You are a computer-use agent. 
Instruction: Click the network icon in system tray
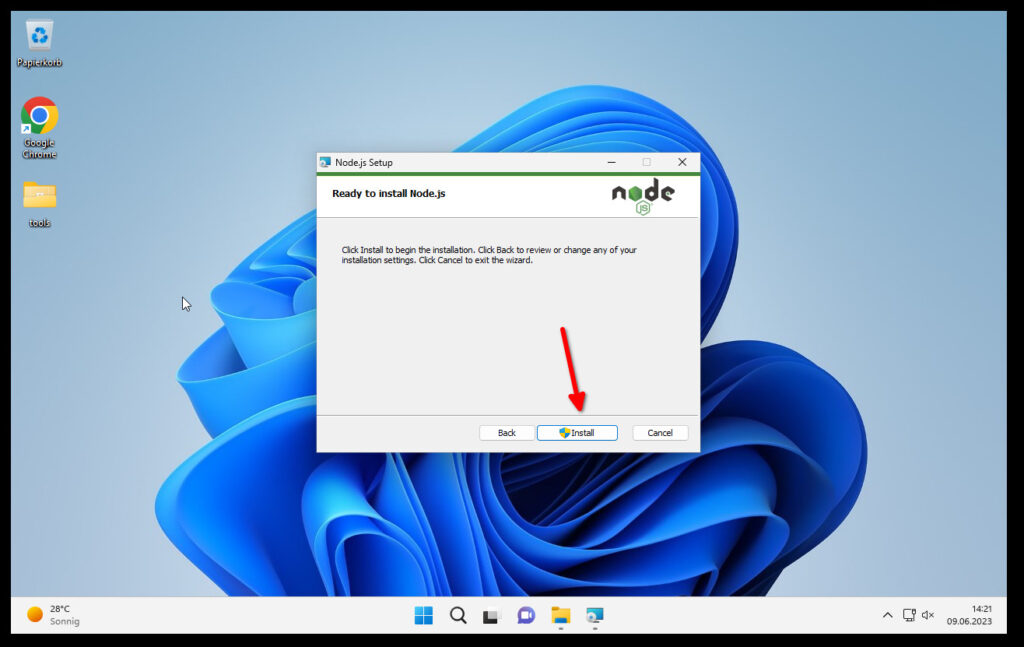(x=909, y=615)
